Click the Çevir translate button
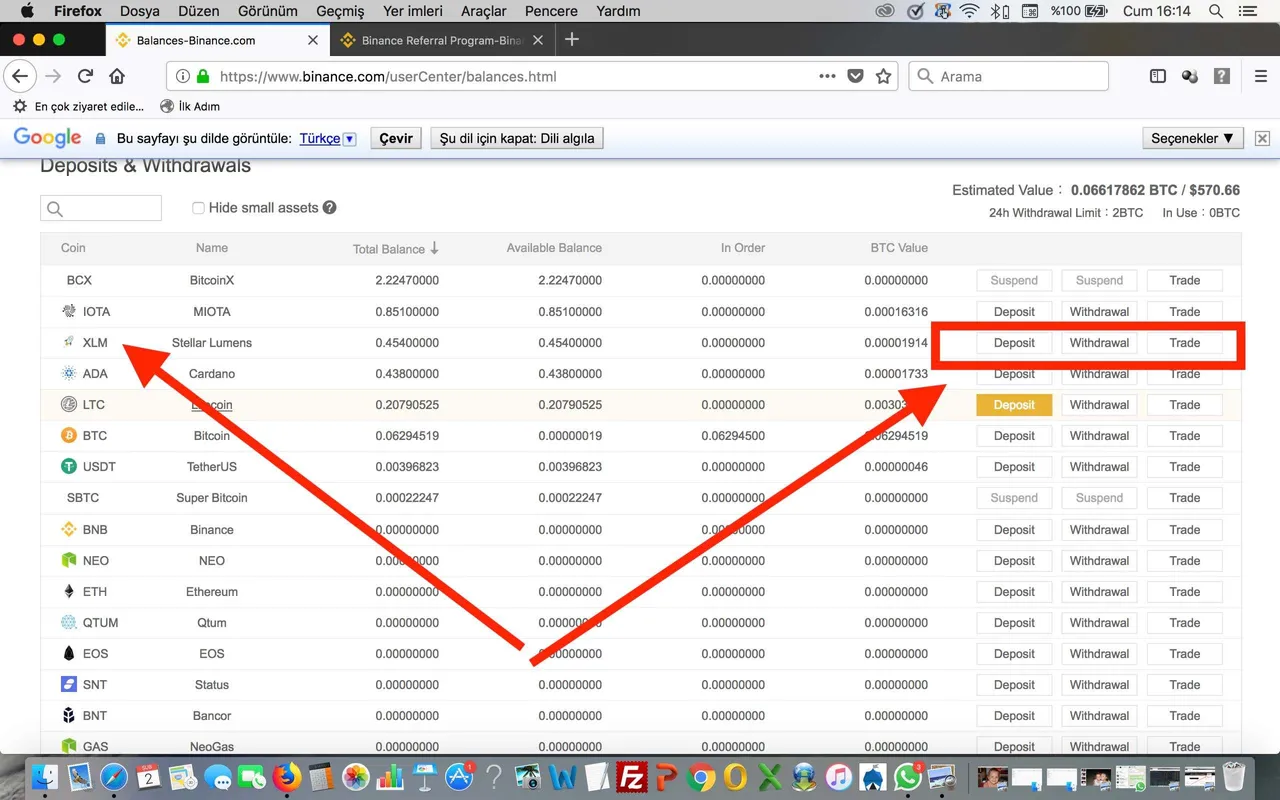The image size is (1280, 800). pos(396,138)
